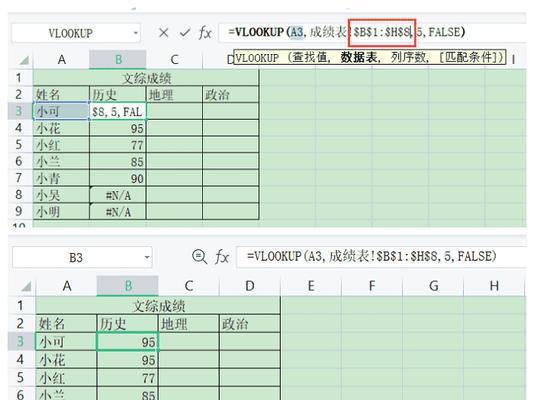Select all cells via lower sheet corner triangle
Viewport: 534px width, 400px height.
pyautogui.click(x=26, y=287)
